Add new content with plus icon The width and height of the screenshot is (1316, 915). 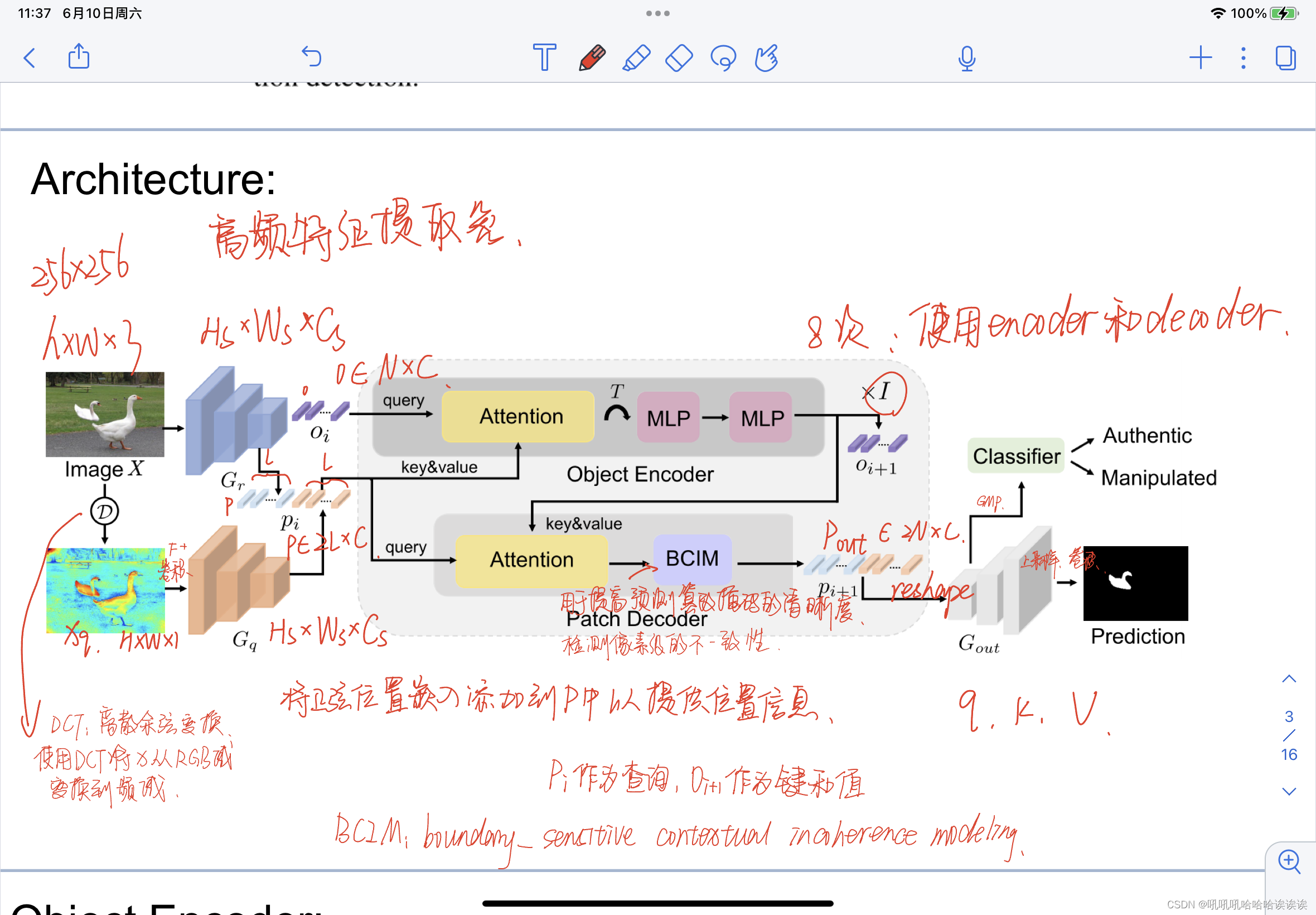pyautogui.click(x=1200, y=58)
